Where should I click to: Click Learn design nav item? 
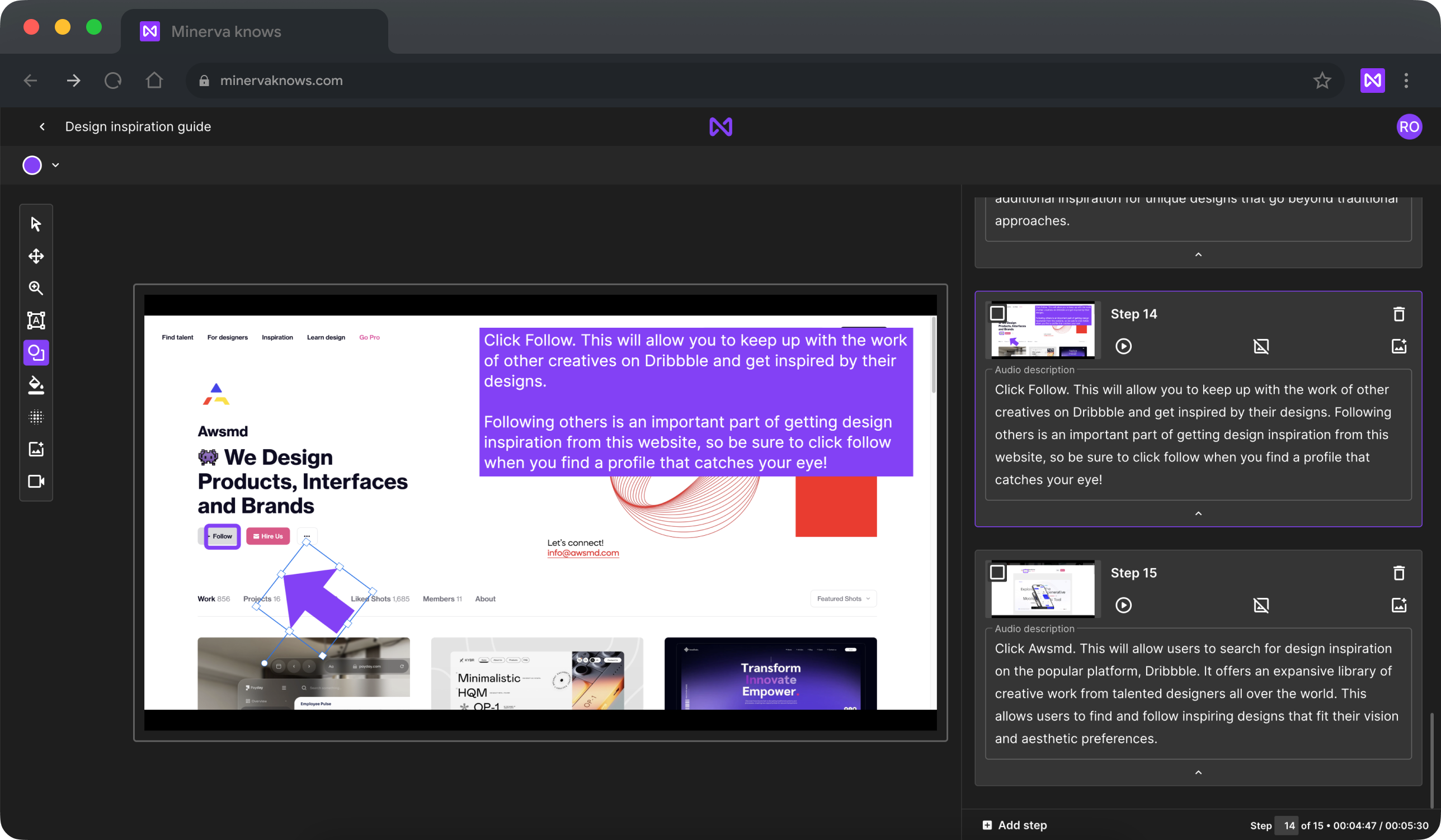tap(326, 337)
